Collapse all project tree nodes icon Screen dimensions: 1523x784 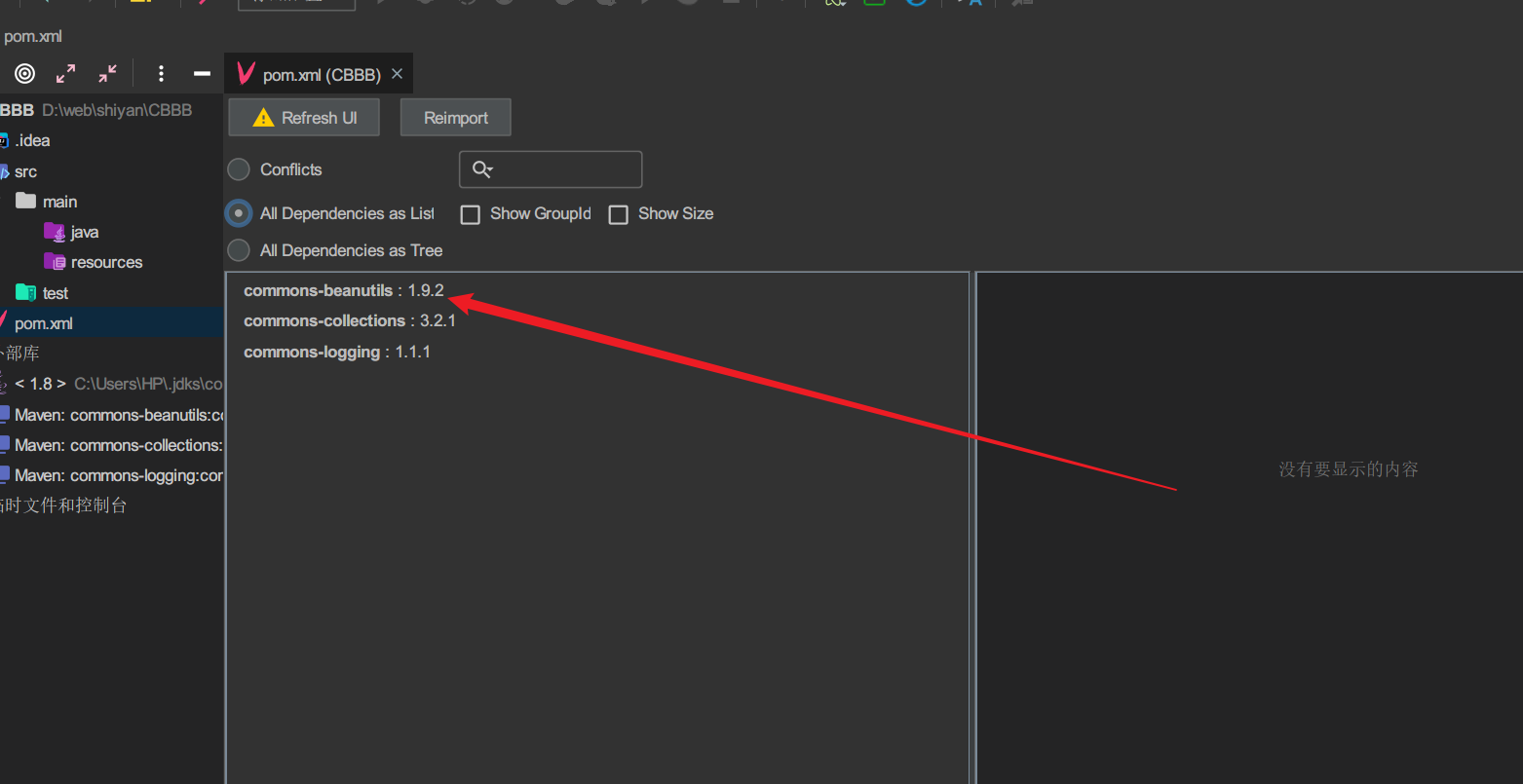click(107, 74)
